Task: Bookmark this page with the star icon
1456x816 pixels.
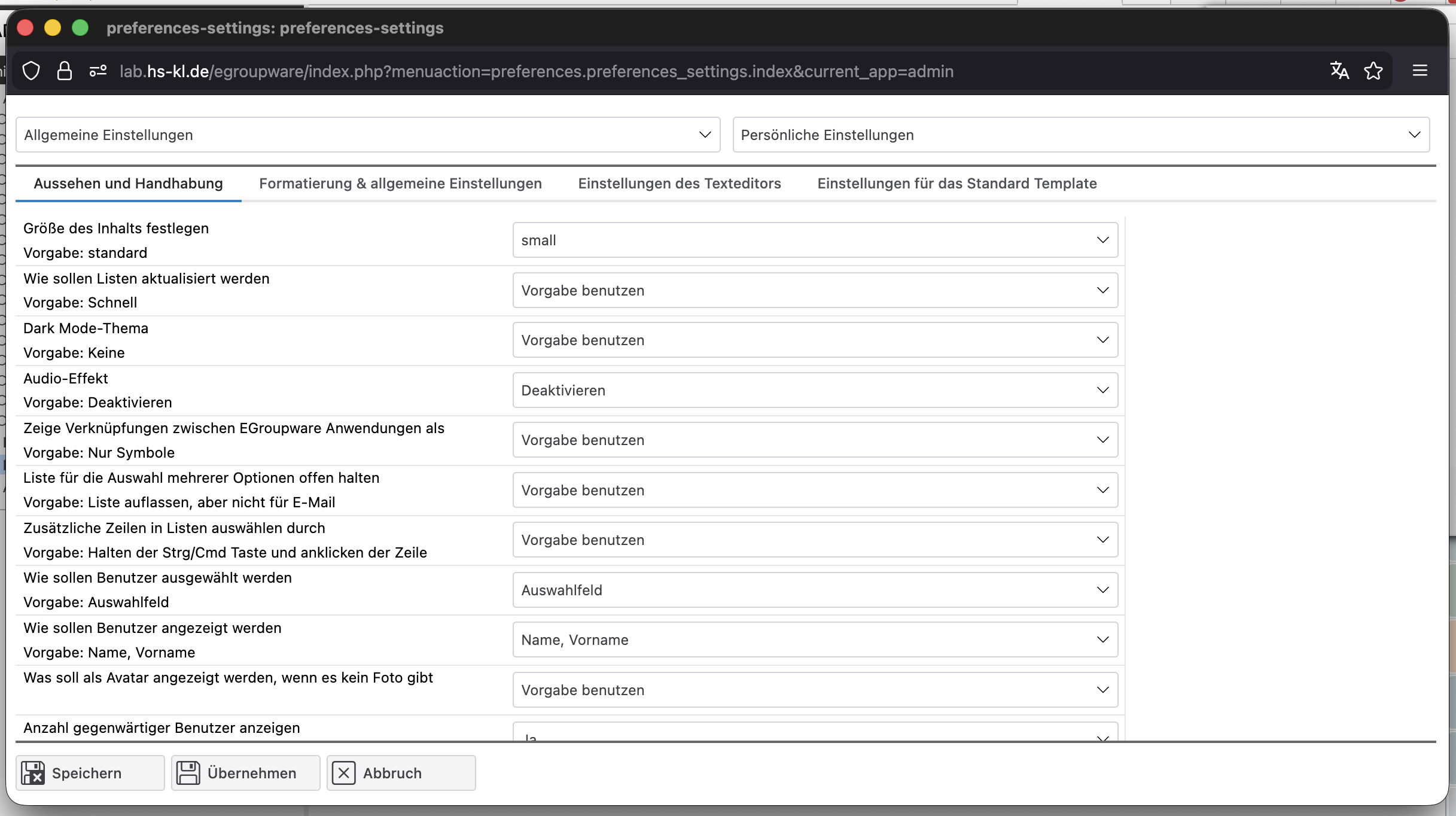Action: [x=1373, y=71]
